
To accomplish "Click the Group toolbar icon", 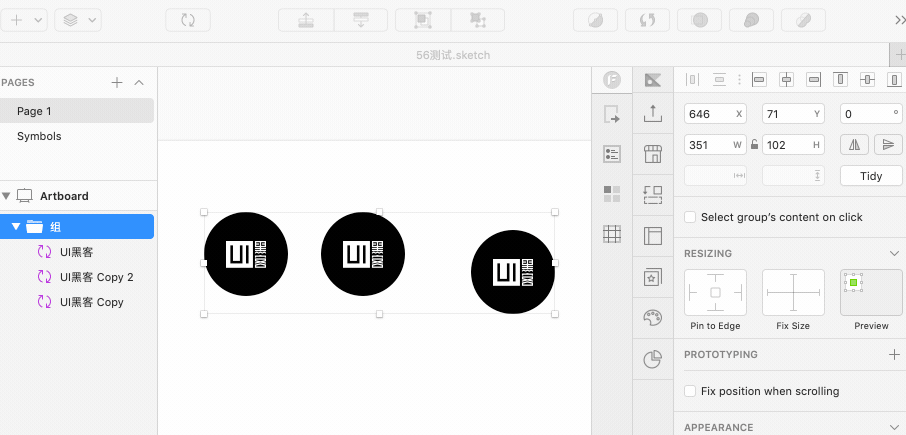I will (x=422, y=20).
